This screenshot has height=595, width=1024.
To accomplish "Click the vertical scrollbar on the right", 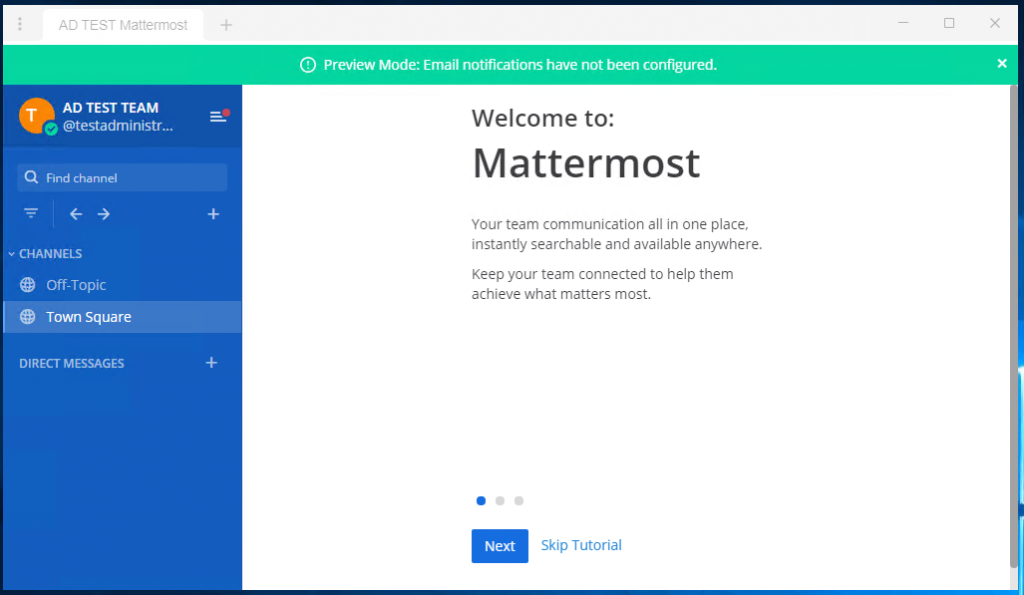I will tap(1013, 327).
